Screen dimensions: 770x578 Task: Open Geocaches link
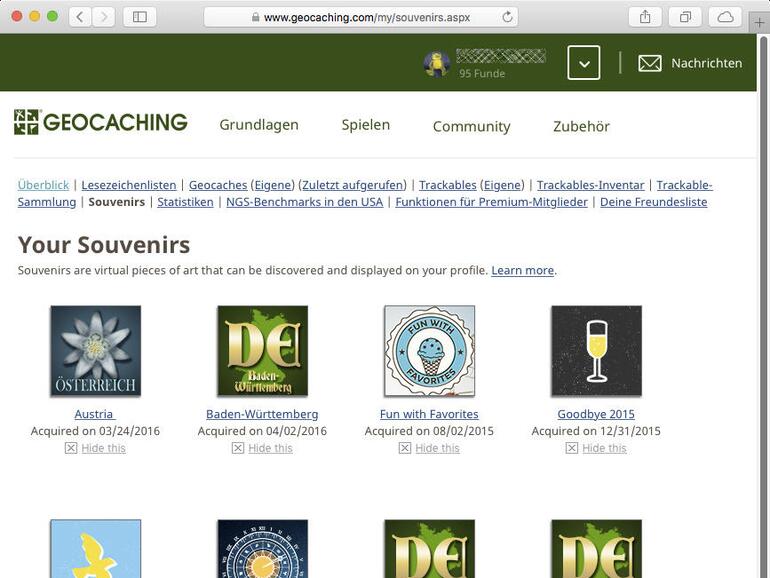point(218,185)
